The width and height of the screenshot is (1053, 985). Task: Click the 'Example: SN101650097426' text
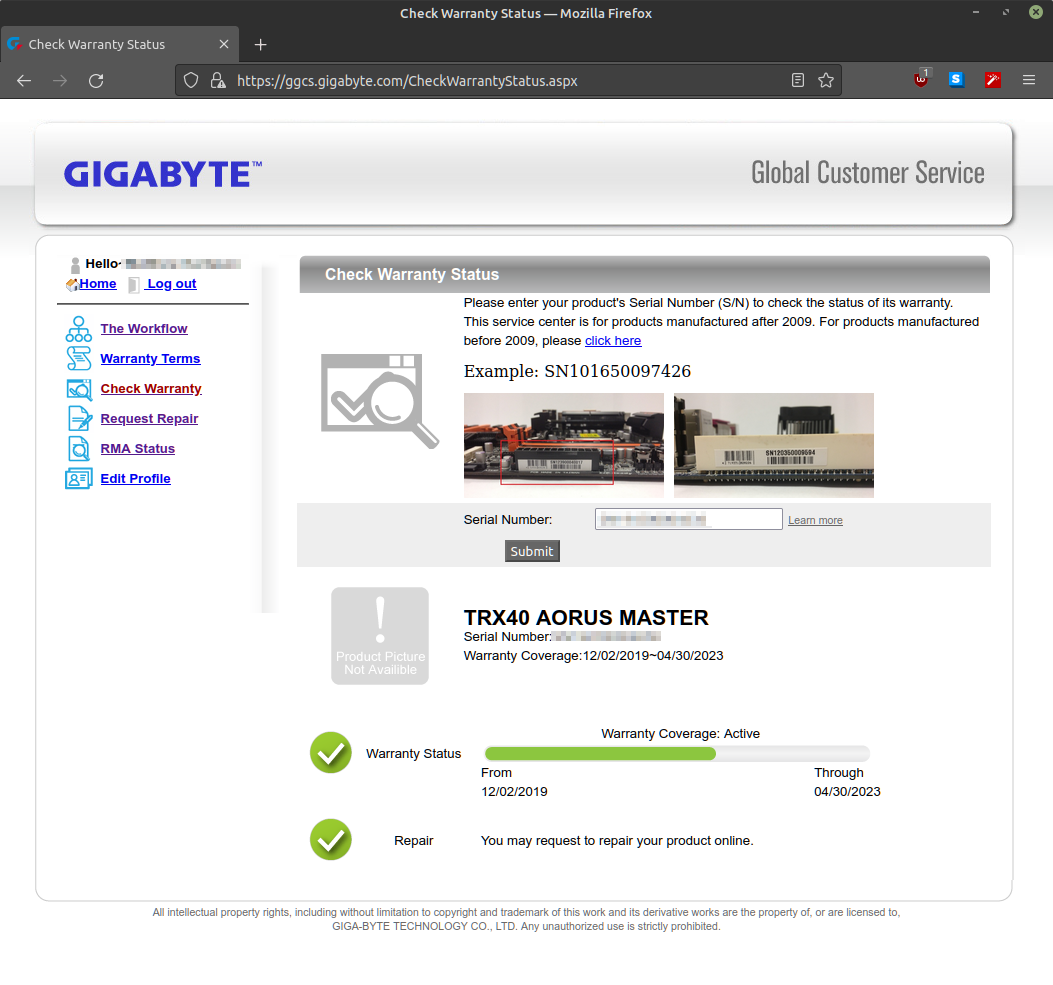coord(578,371)
